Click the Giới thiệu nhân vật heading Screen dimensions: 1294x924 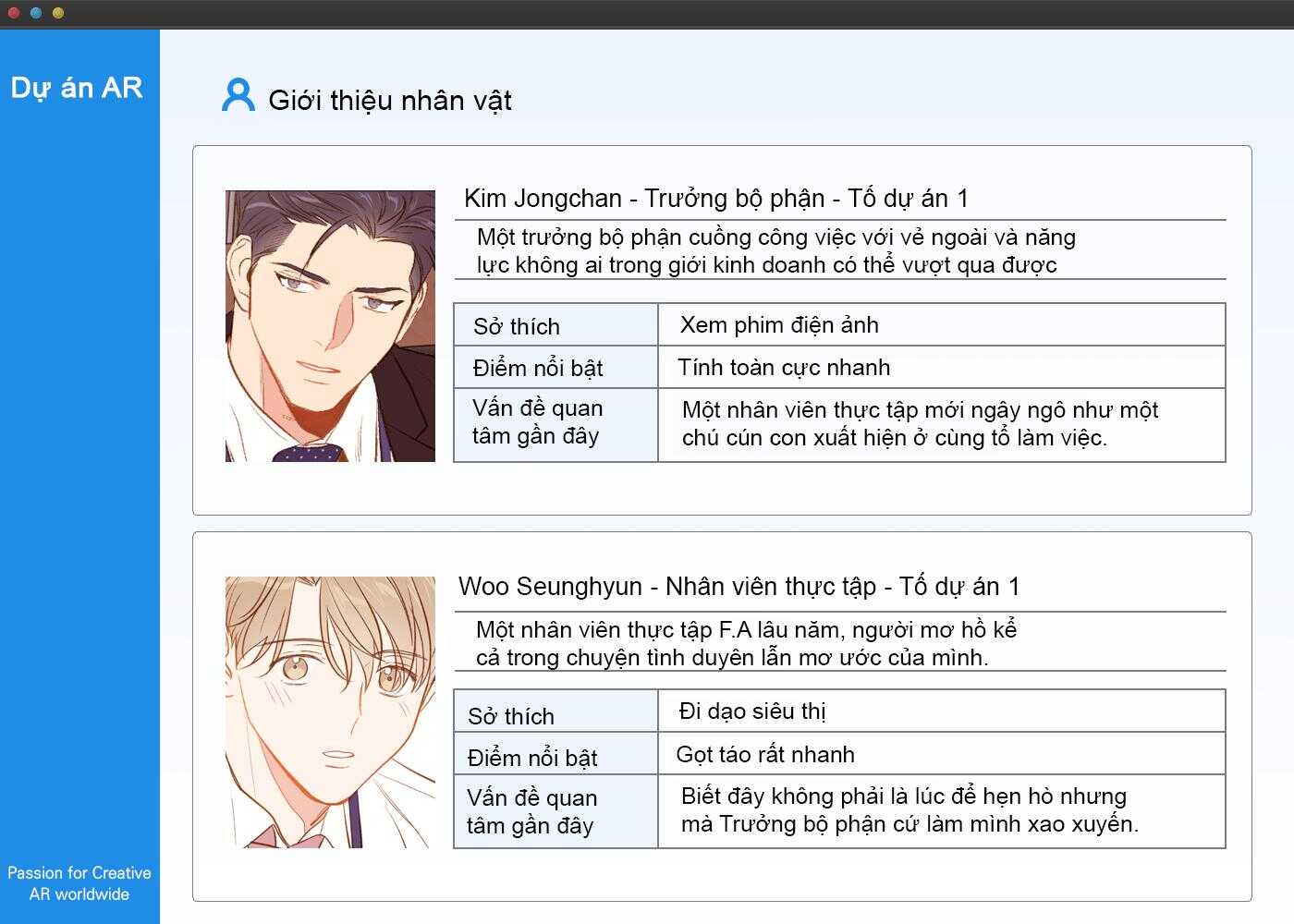click(x=389, y=100)
